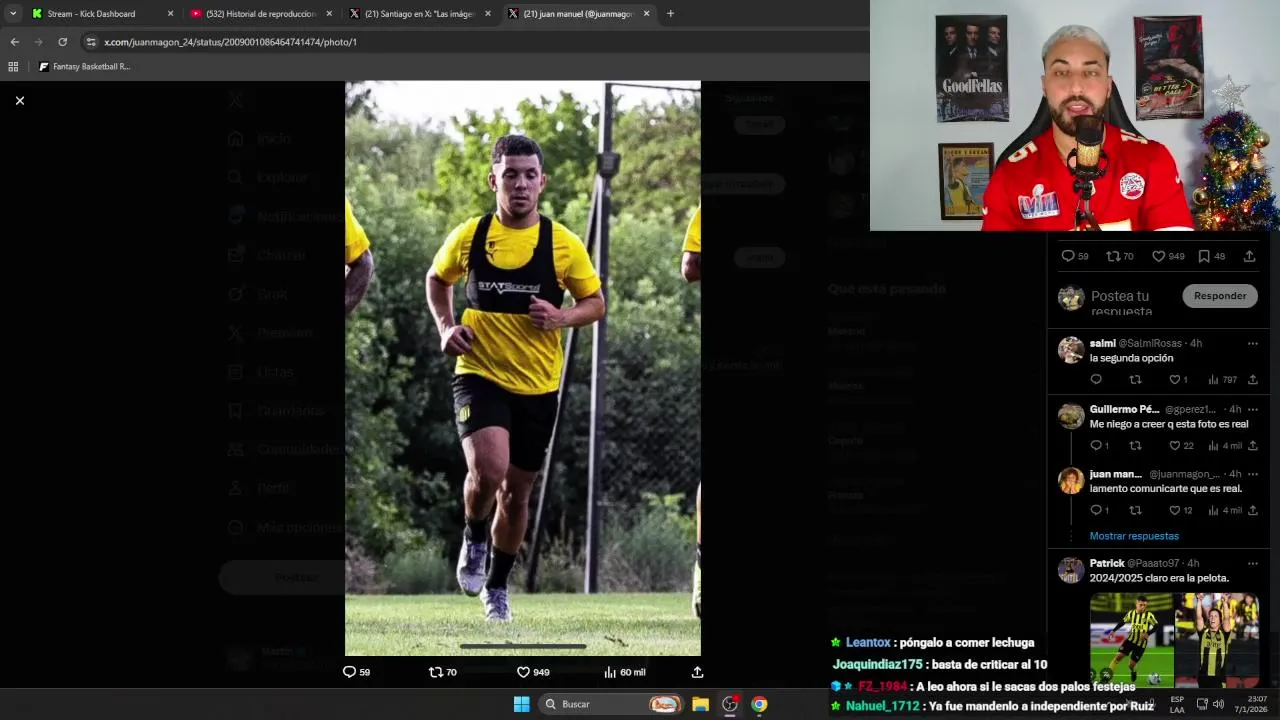Open more options on Patrick's reply
Image resolution: width=1280 pixels, height=720 pixels.
click(x=1252, y=563)
